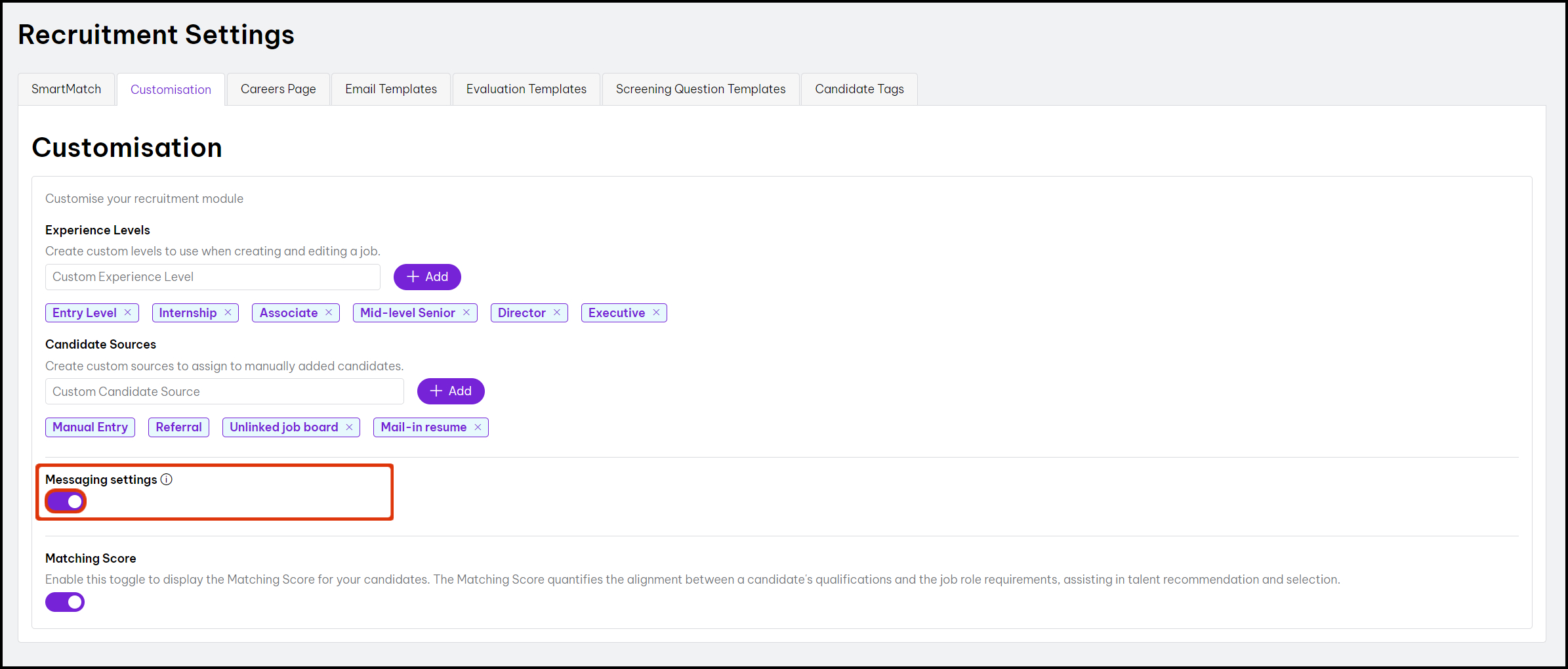Image resolution: width=1568 pixels, height=669 pixels.
Task: Go to Email Templates tab
Action: tap(391, 89)
